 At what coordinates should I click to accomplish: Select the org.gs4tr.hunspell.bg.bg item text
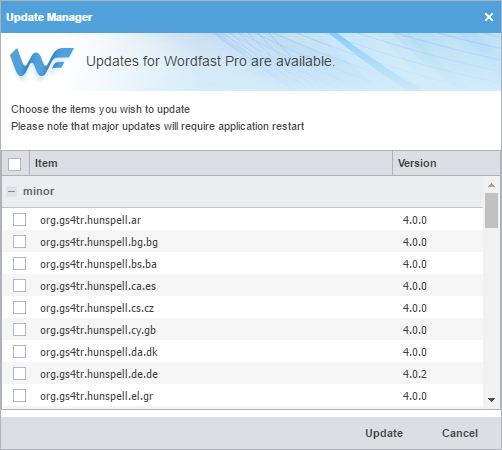coord(99,242)
